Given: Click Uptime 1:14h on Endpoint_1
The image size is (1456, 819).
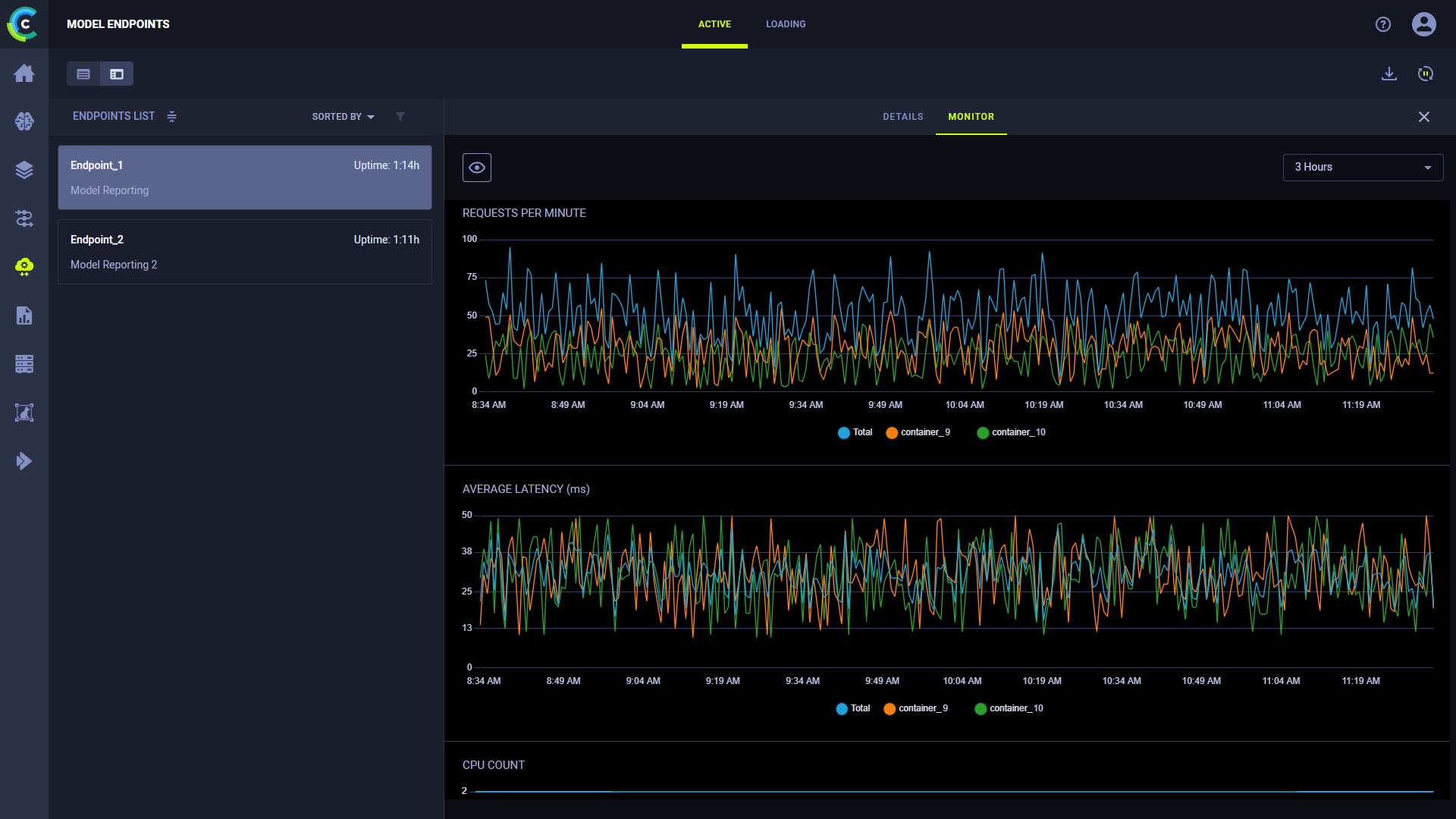Looking at the screenshot, I should [387, 165].
